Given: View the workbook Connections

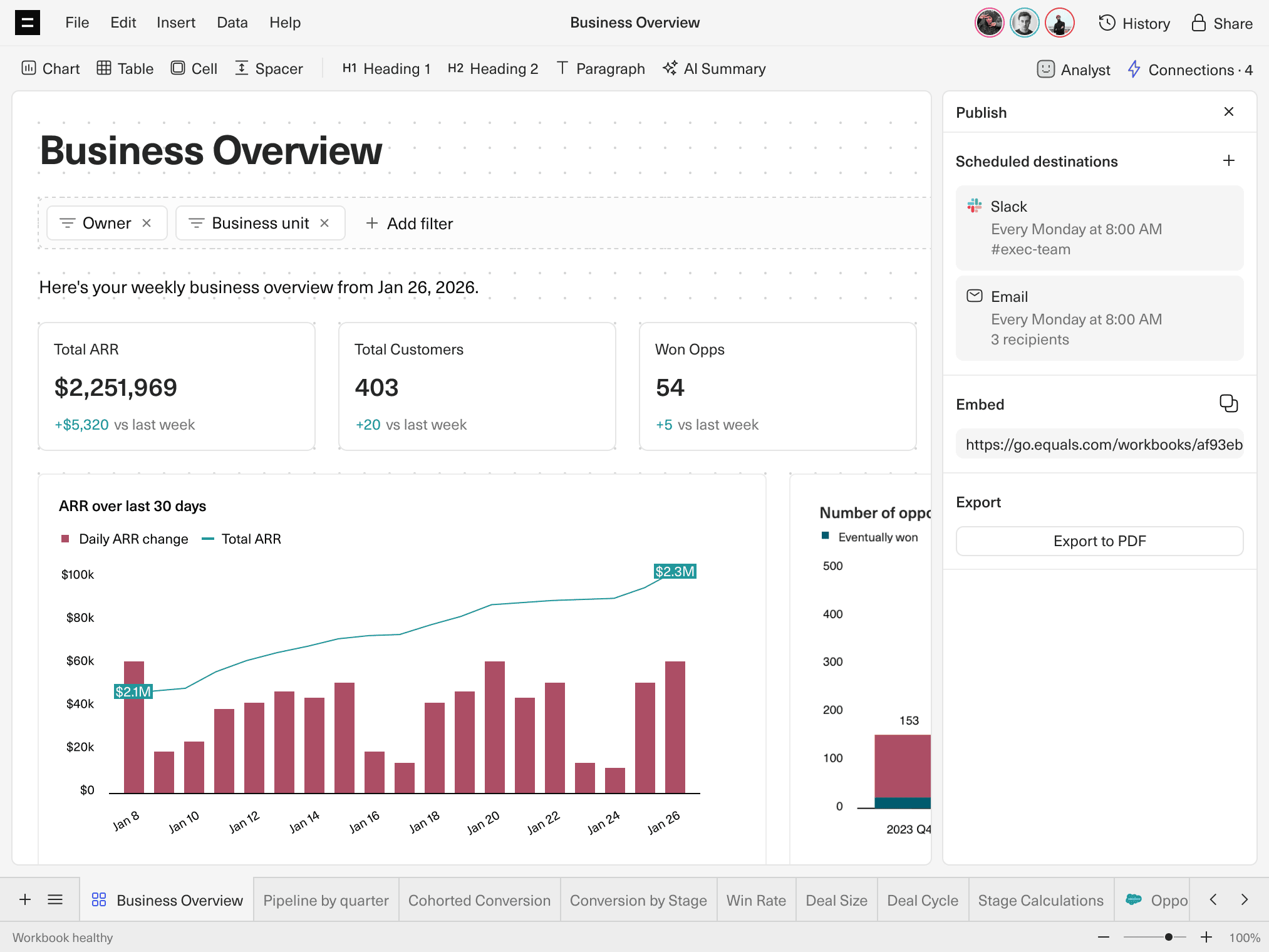Looking at the screenshot, I should (x=1189, y=70).
